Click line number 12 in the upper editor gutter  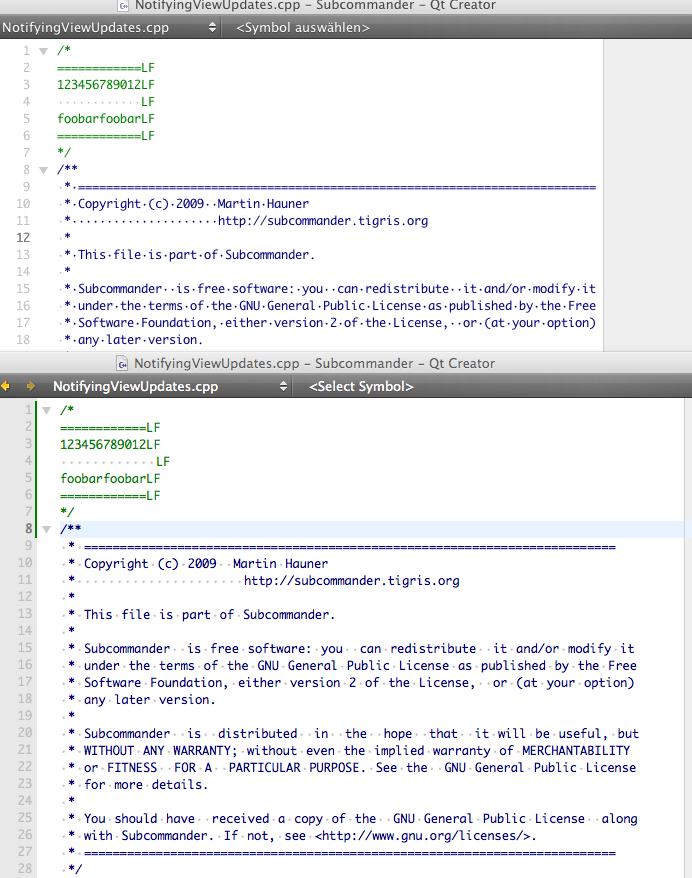pyautogui.click(x=22, y=238)
